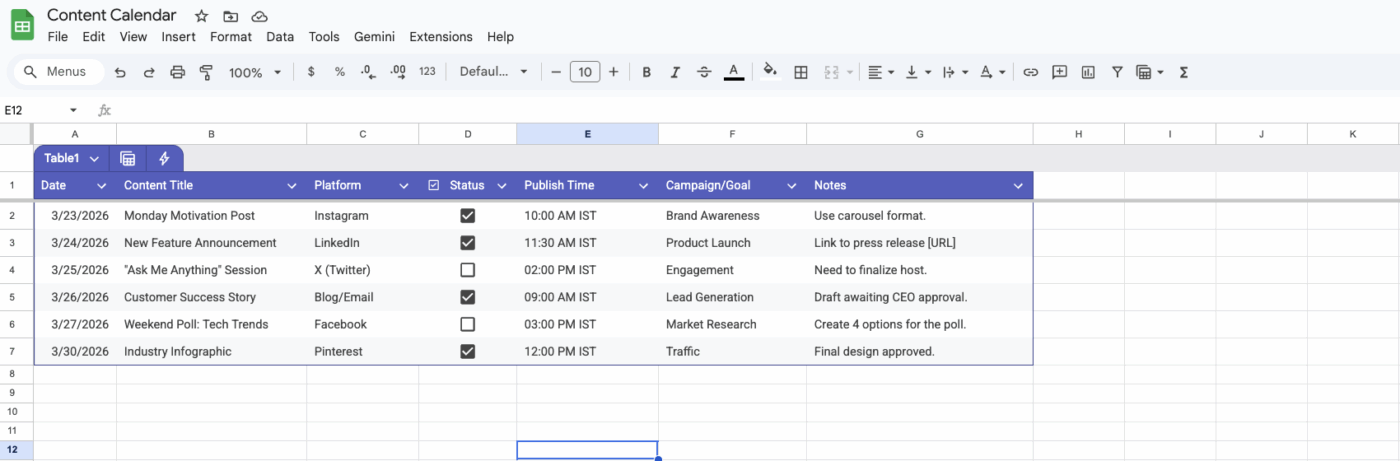The height and width of the screenshot is (461, 1400).
Task: Expand the Platform column filter dropdown
Action: coord(404,186)
